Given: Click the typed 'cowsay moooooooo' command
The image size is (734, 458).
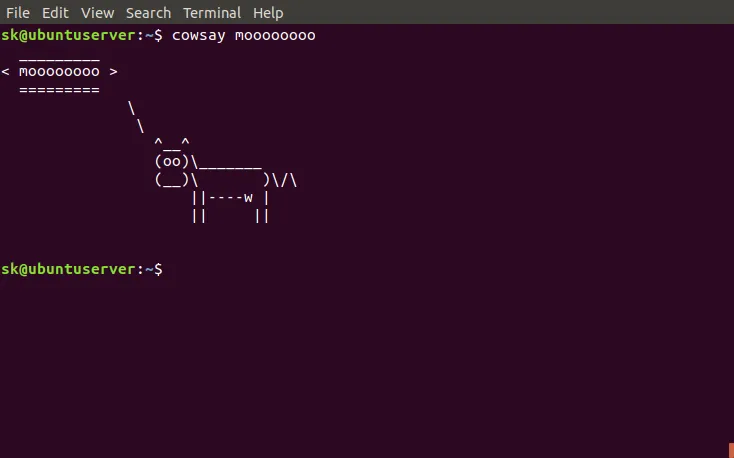Looking at the screenshot, I should (x=243, y=35).
